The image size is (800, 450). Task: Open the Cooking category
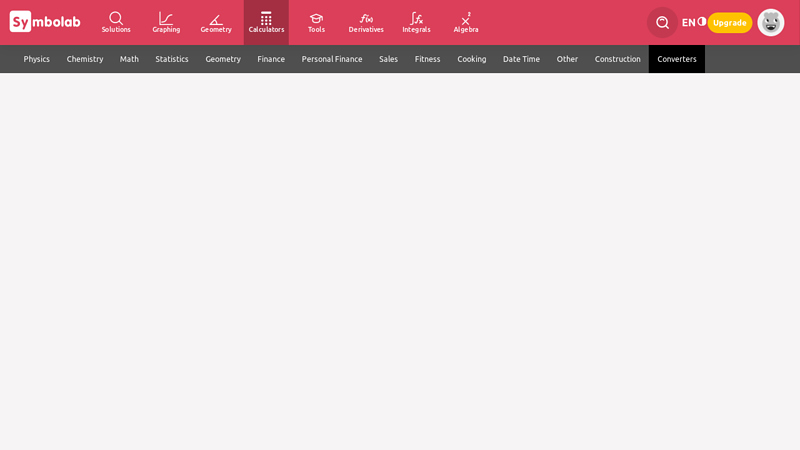pos(471,59)
